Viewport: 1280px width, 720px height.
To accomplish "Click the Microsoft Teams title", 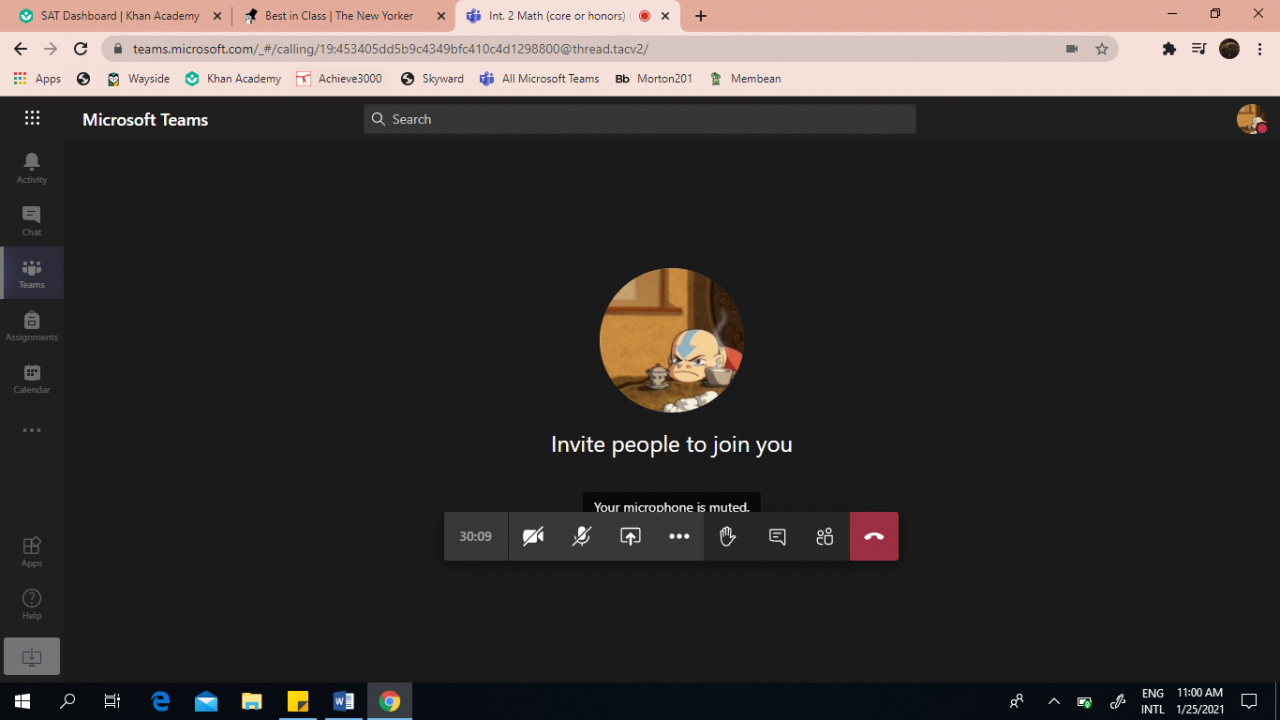I will 145,120.
